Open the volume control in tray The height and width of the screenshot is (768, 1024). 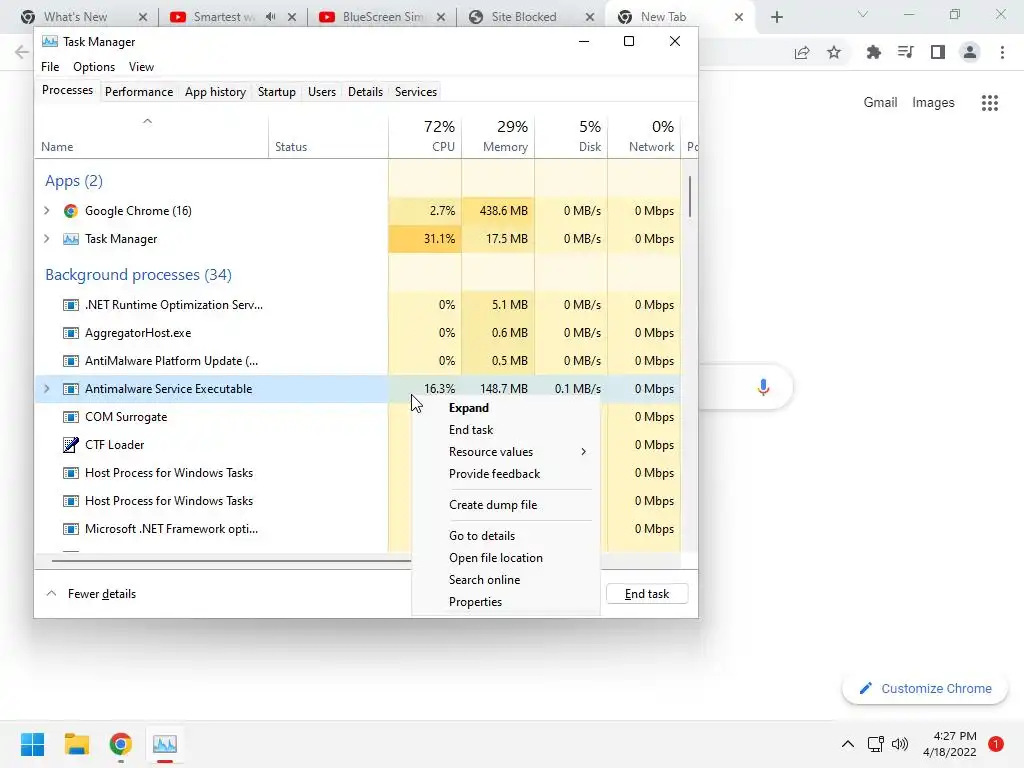click(x=900, y=744)
